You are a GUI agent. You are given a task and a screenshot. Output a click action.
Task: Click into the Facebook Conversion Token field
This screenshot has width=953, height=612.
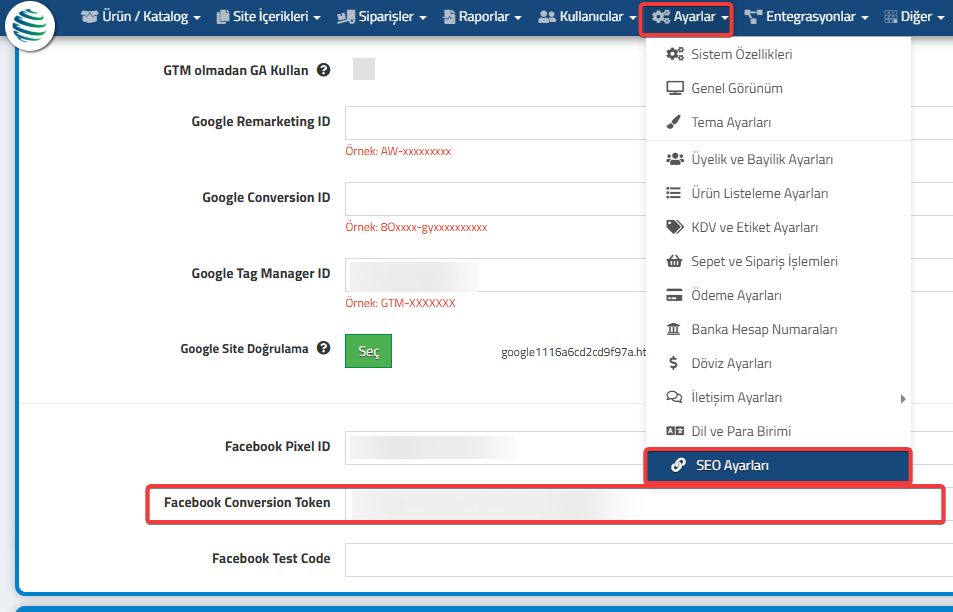tap(644, 503)
